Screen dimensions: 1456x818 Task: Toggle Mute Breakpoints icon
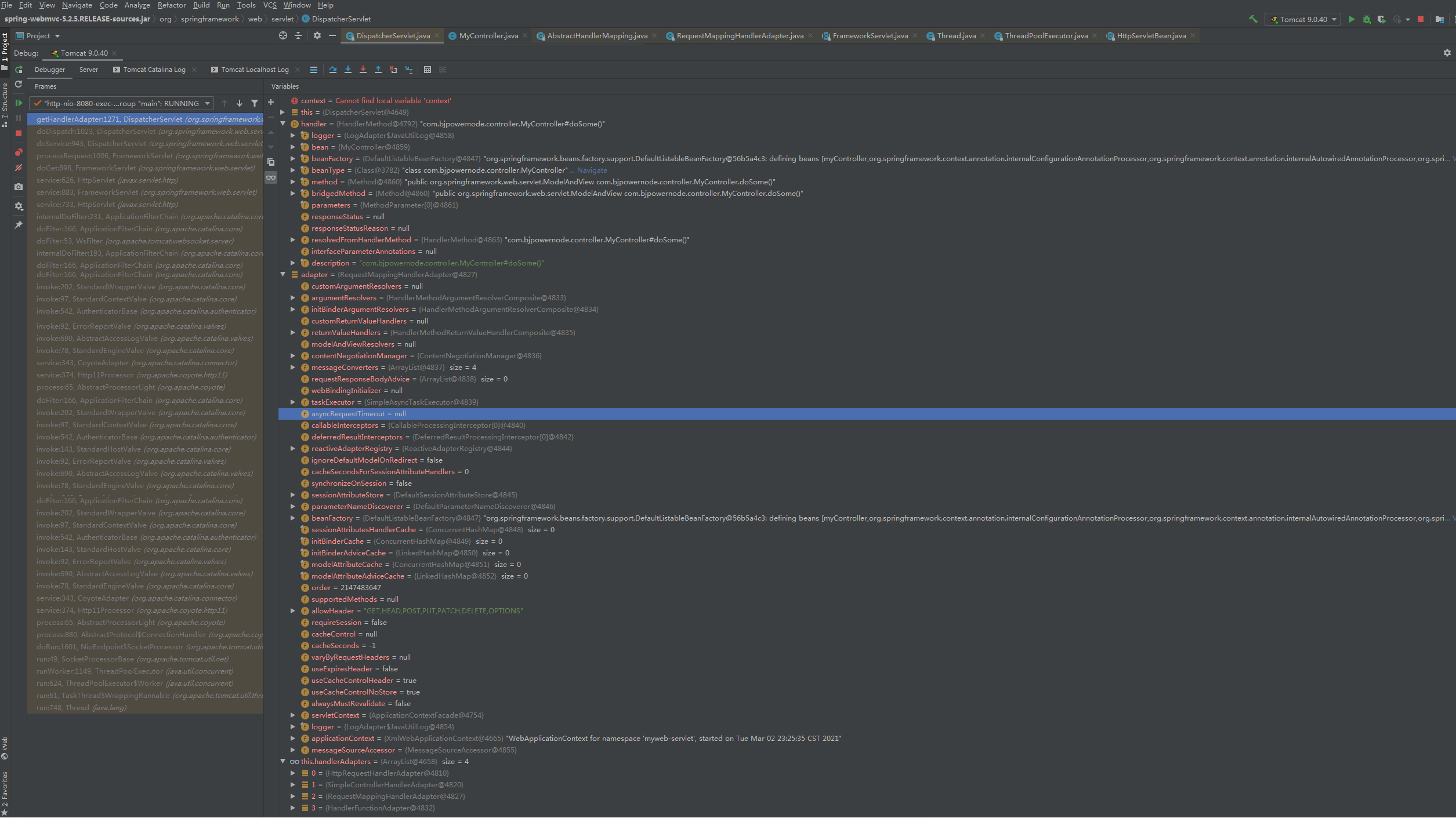tap(19, 168)
